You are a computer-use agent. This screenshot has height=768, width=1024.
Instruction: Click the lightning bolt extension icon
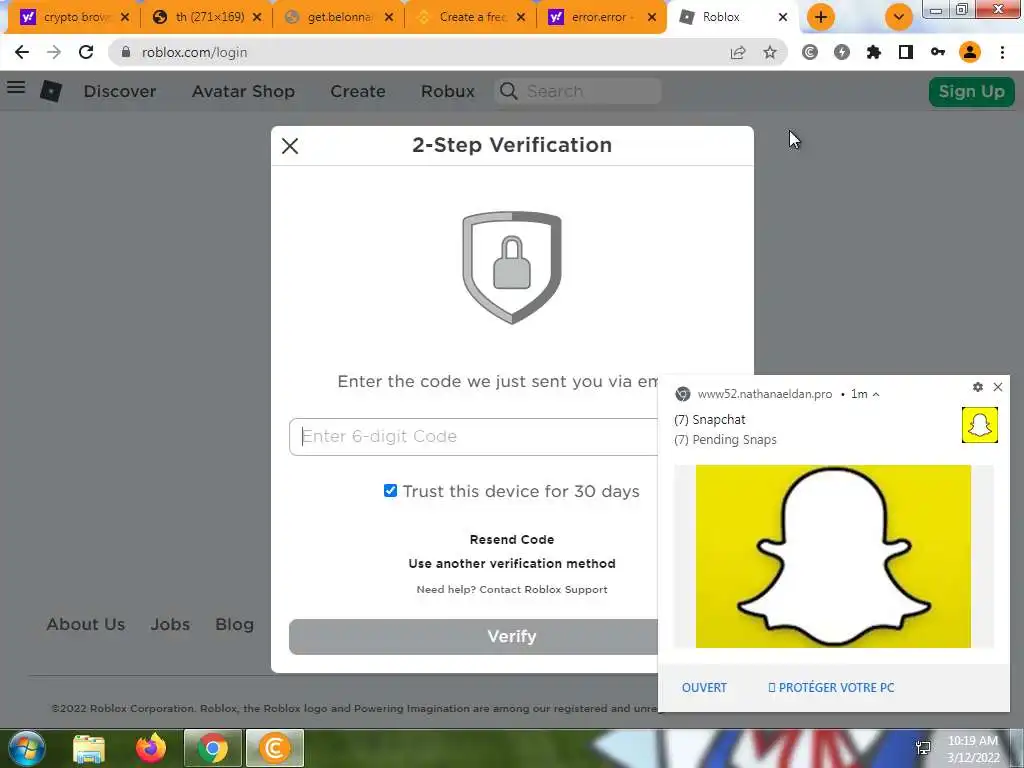coord(842,52)
